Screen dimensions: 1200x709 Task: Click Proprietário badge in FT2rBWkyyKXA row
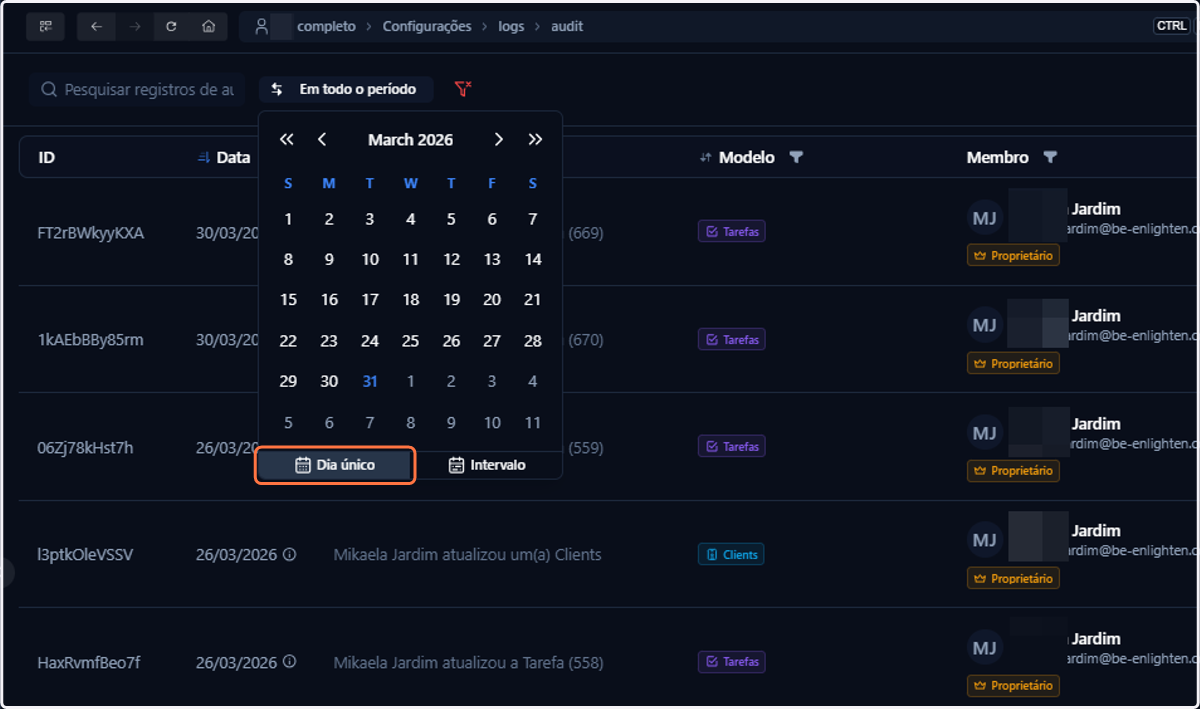point(1013,256)
